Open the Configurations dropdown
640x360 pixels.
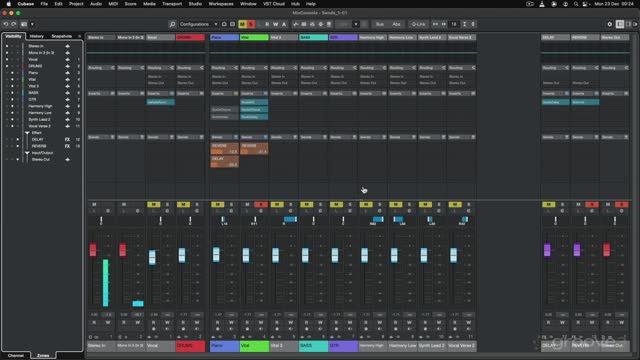(198, 24)
